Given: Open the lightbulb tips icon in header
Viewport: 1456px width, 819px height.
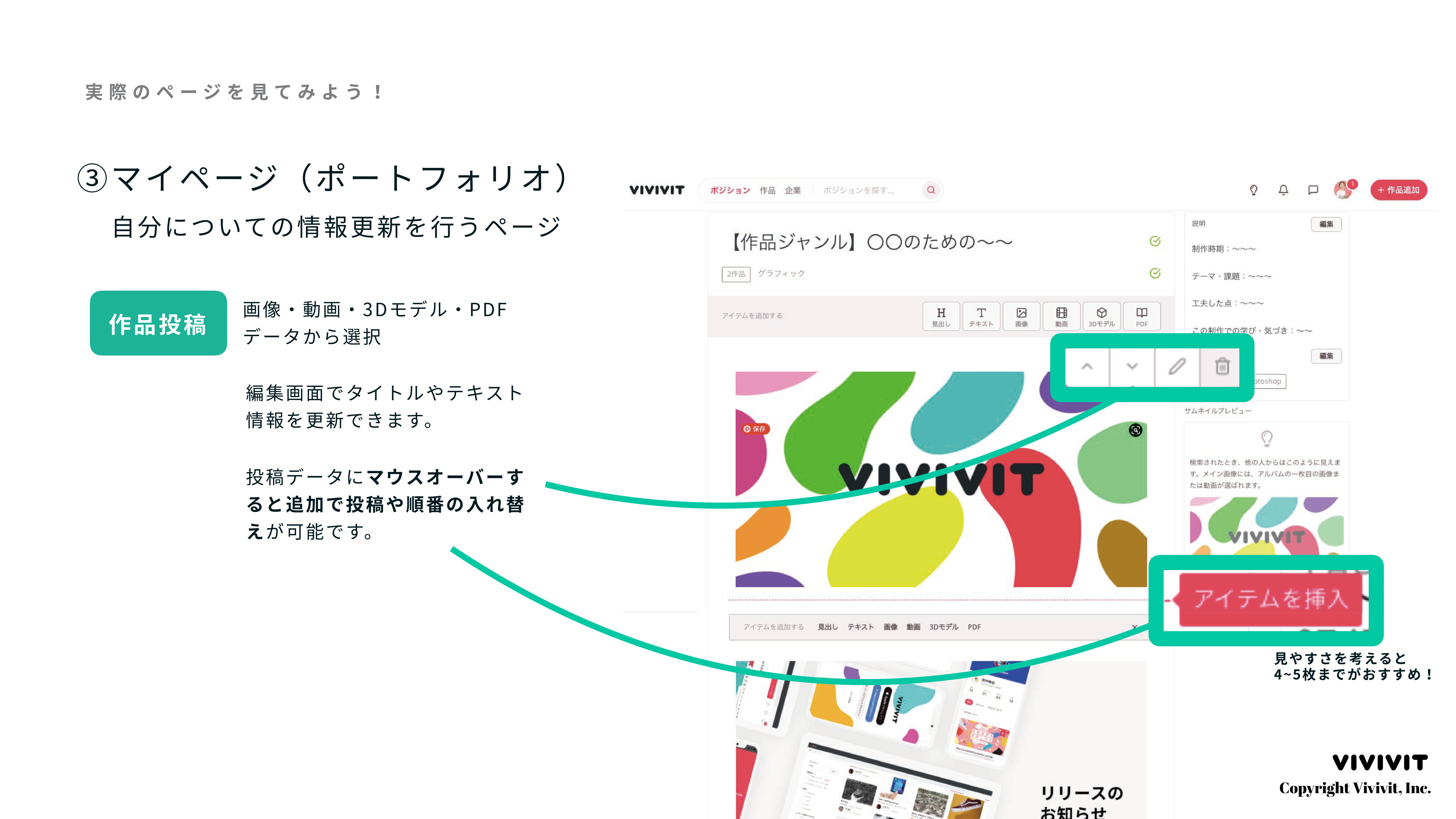Looking at the screenshot, I should point(1254,190).
